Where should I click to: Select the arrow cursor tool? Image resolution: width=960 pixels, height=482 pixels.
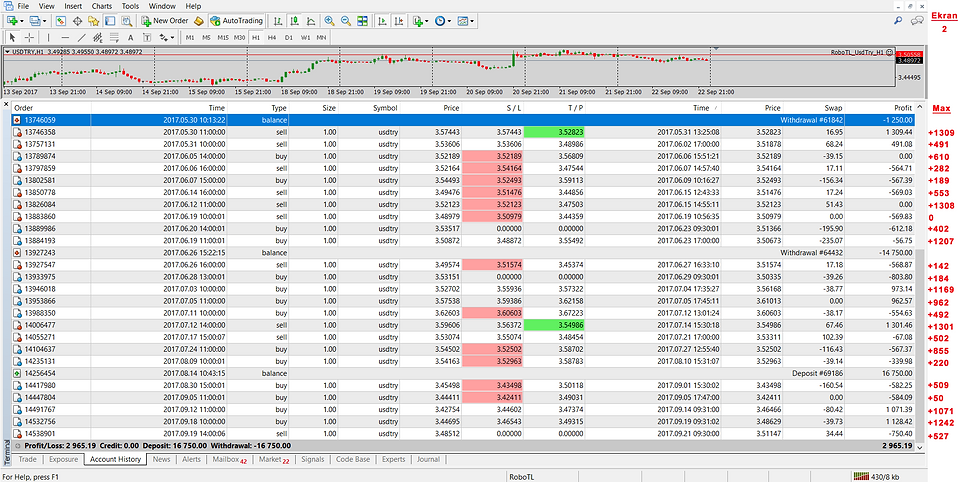13,37
